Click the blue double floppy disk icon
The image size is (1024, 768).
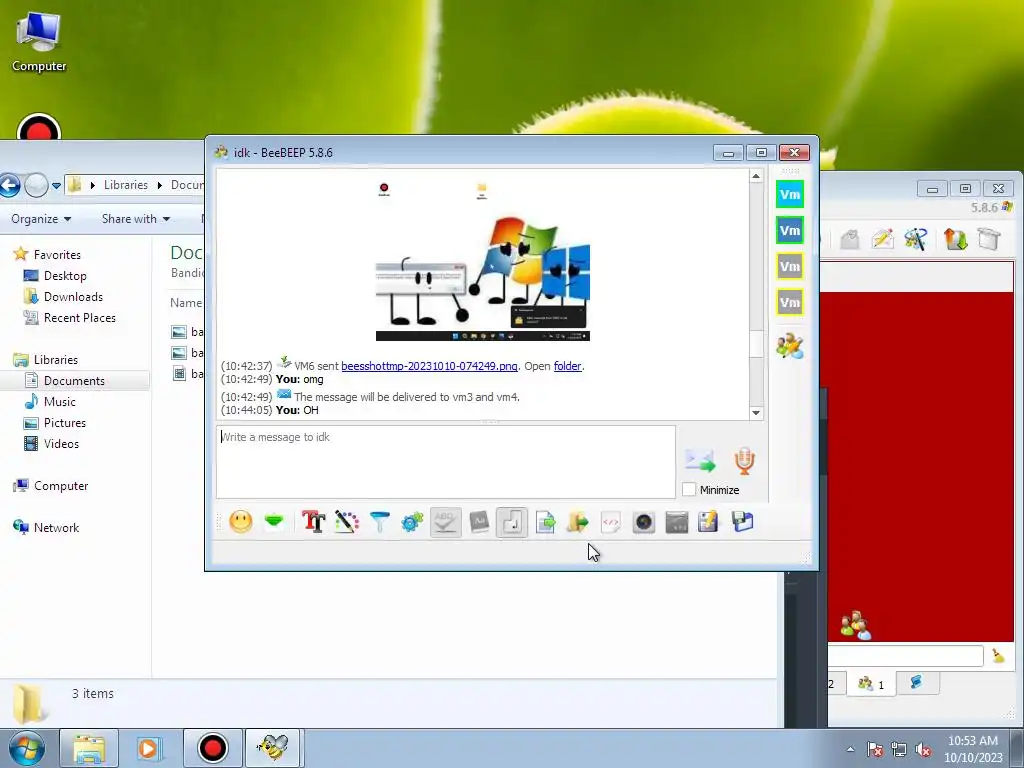tap(743, 521)
